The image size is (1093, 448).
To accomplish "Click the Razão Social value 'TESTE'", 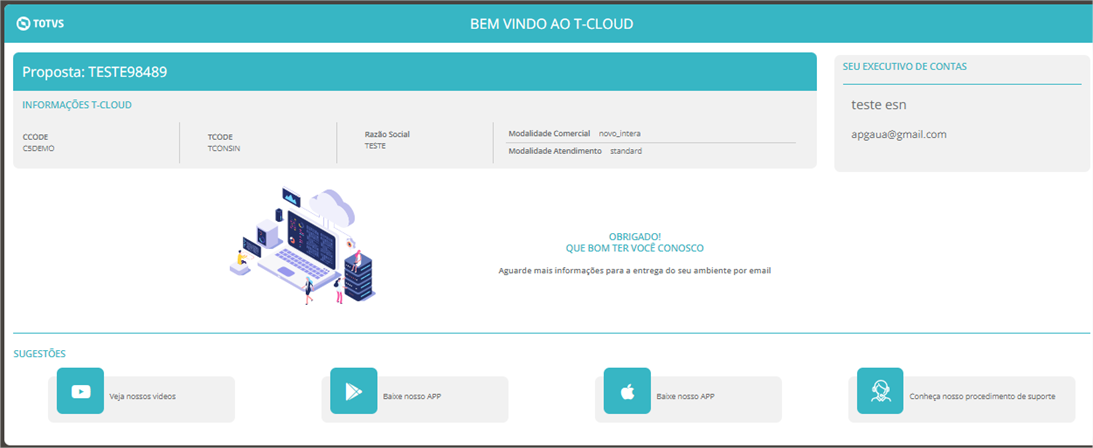I will (375, 146).
